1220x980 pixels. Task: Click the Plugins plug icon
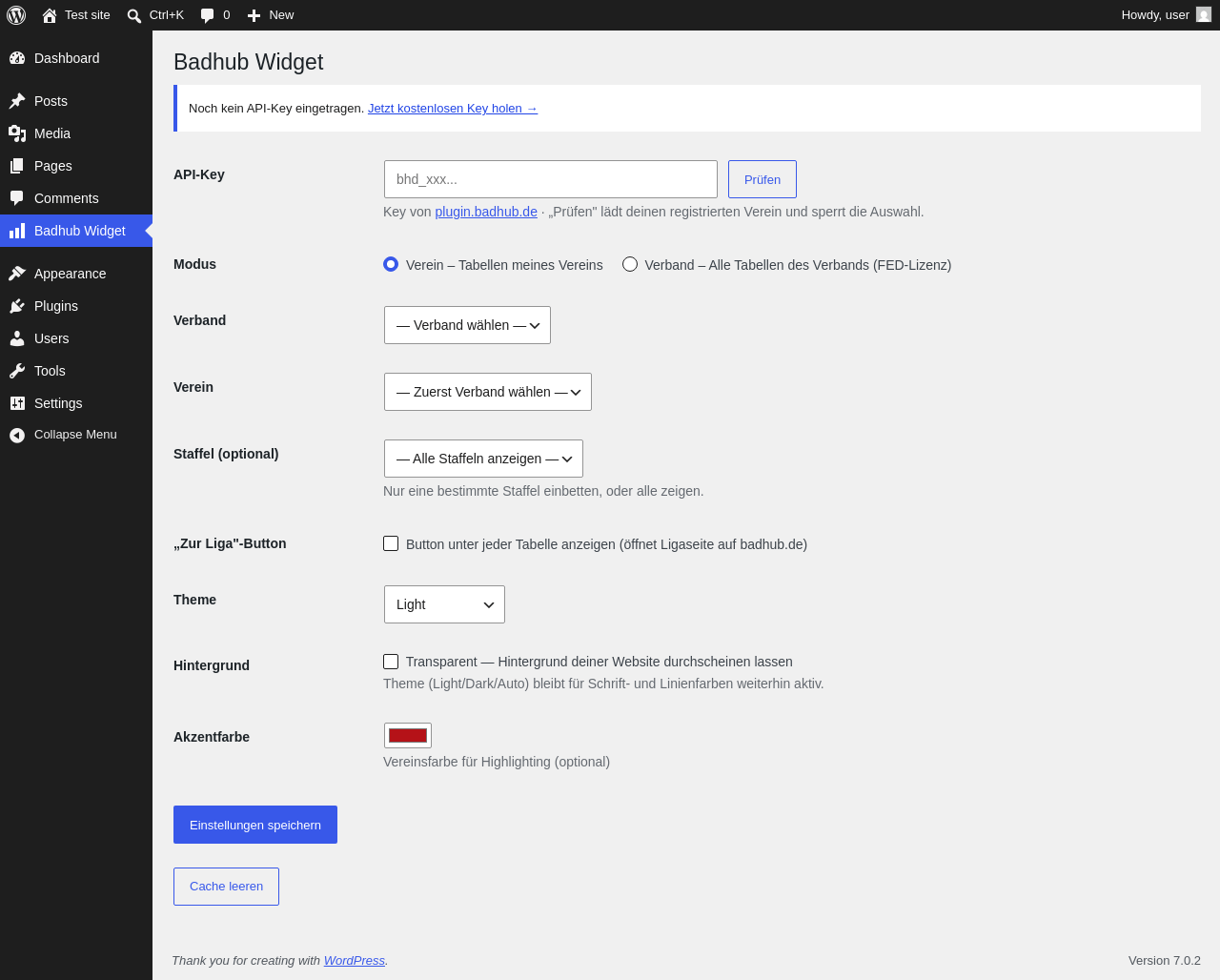pos(17,306)
